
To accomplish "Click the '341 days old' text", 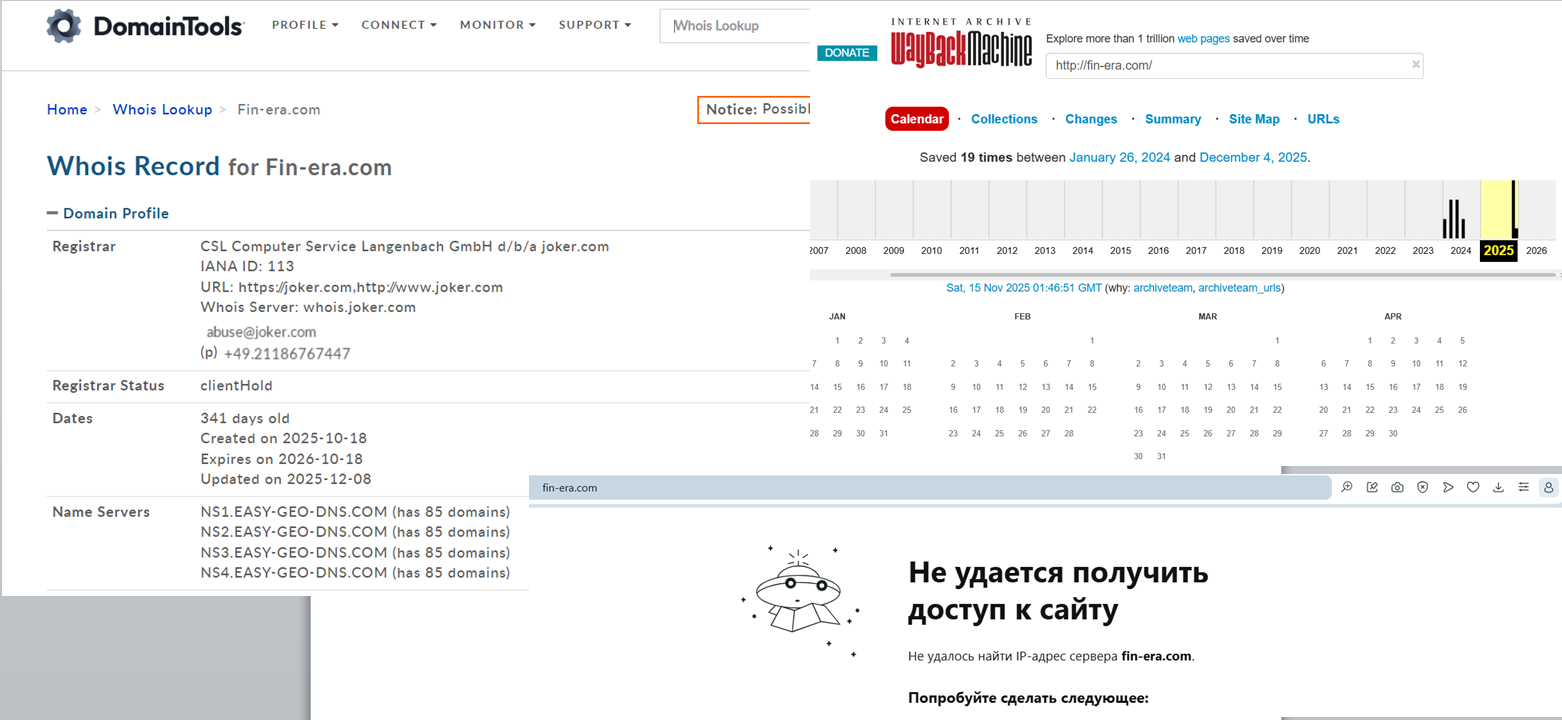I will tap(245, 419).
